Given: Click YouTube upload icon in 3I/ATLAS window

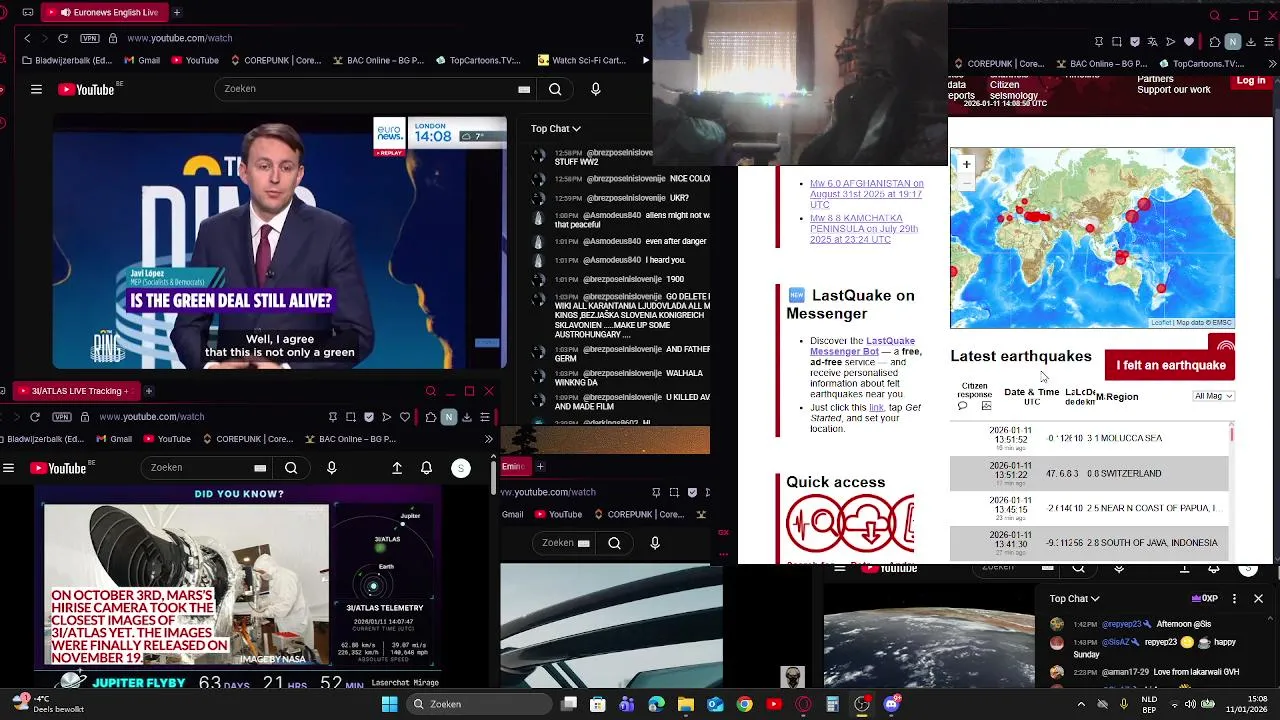Looking at the screenshot, I should (397, 468).
